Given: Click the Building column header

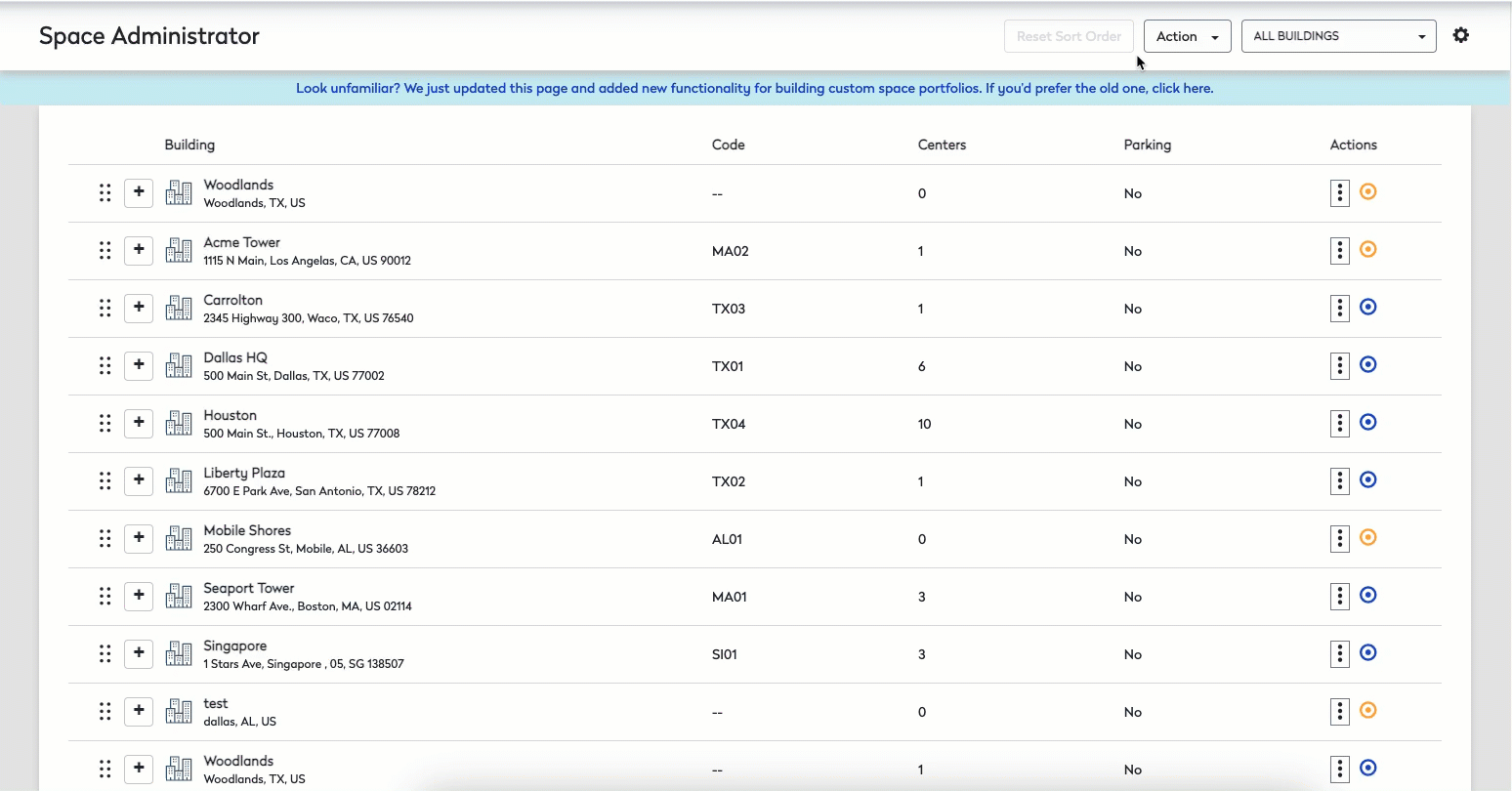Looking at the screenshot, I should [x=189, y=145].
